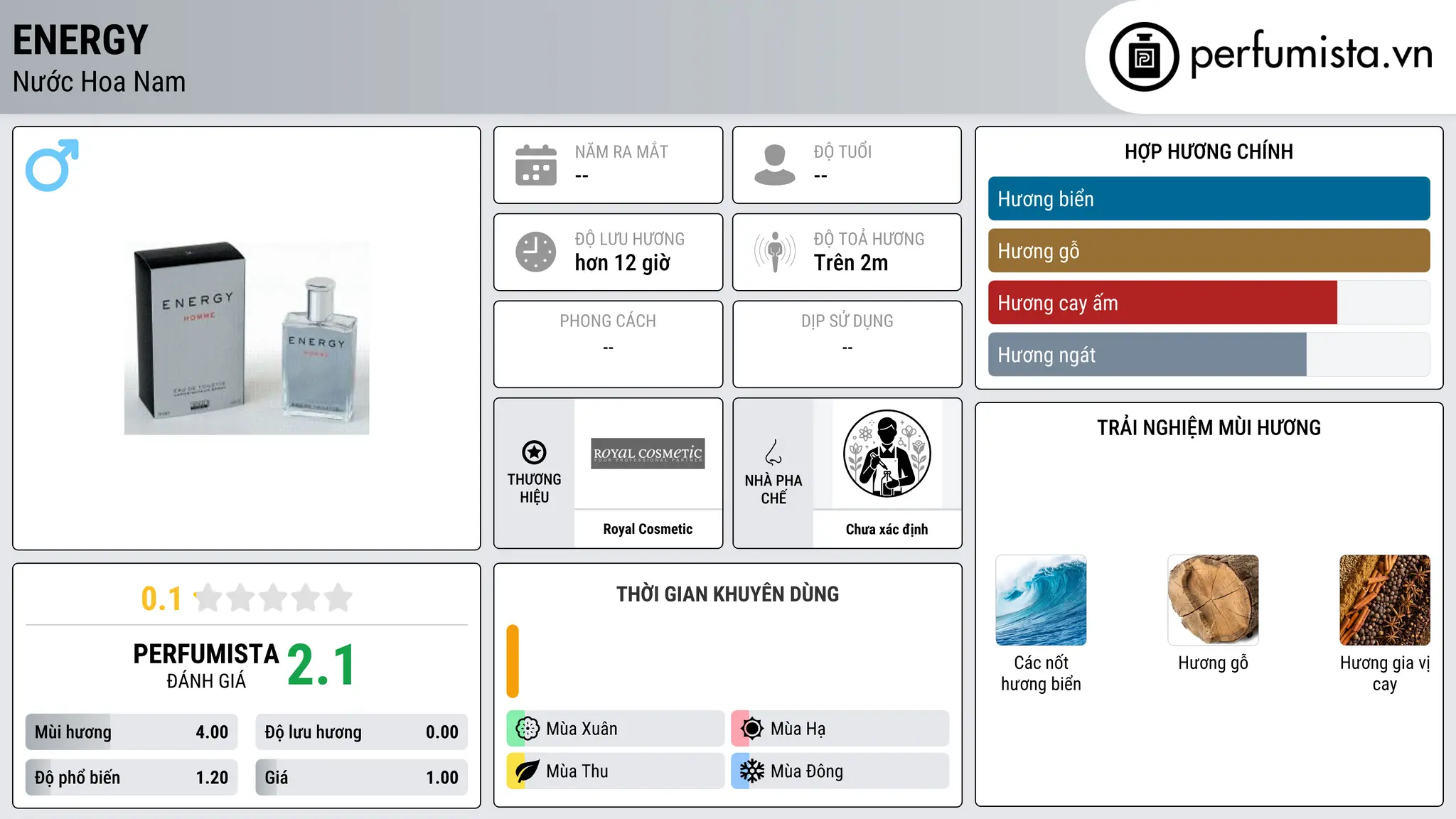Click the Hương gia vị cay caption

pyautogui.click(x=1385, y=673)
